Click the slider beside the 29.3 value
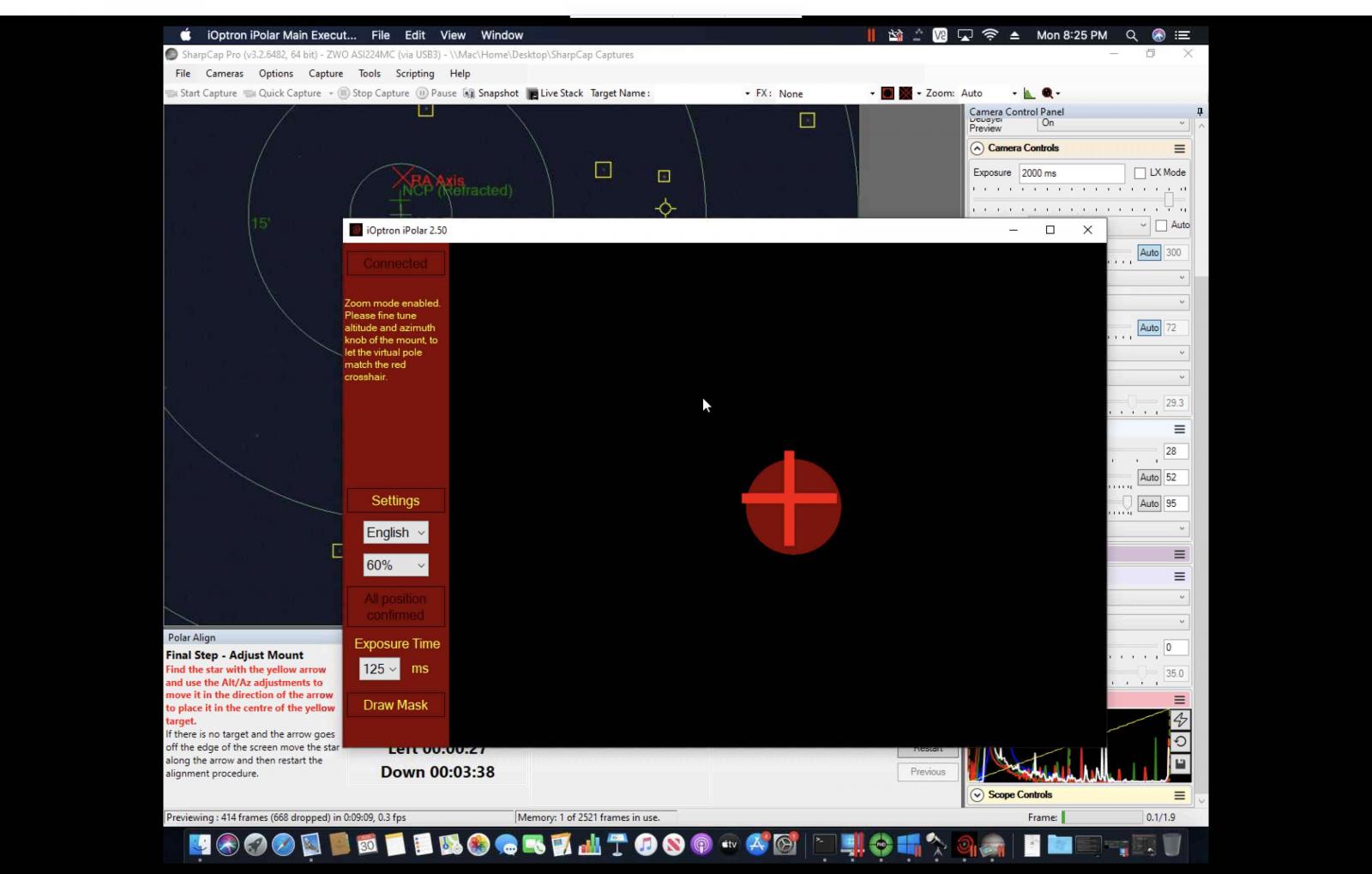 1133,402
